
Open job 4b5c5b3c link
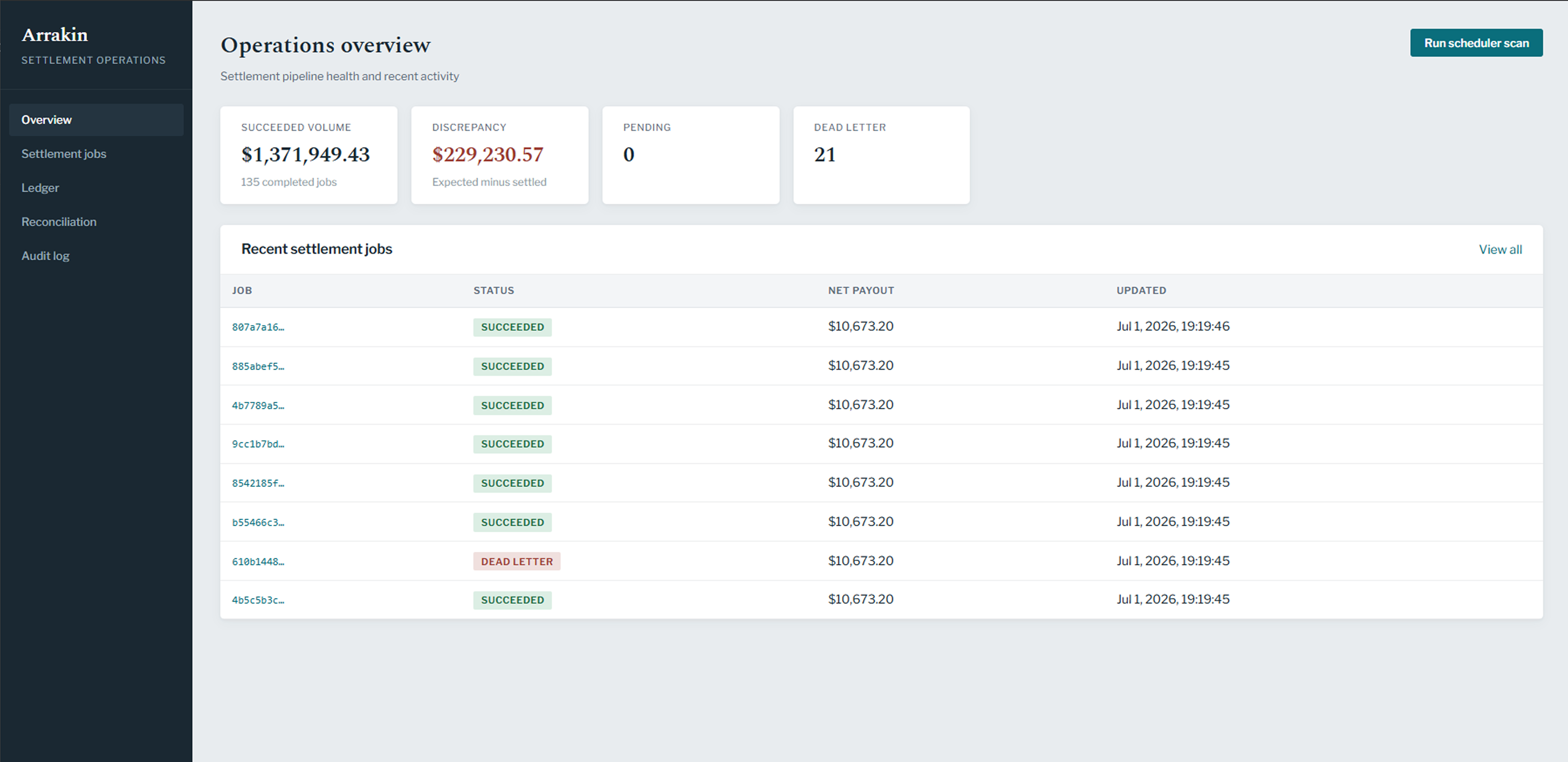pos(258,600)
